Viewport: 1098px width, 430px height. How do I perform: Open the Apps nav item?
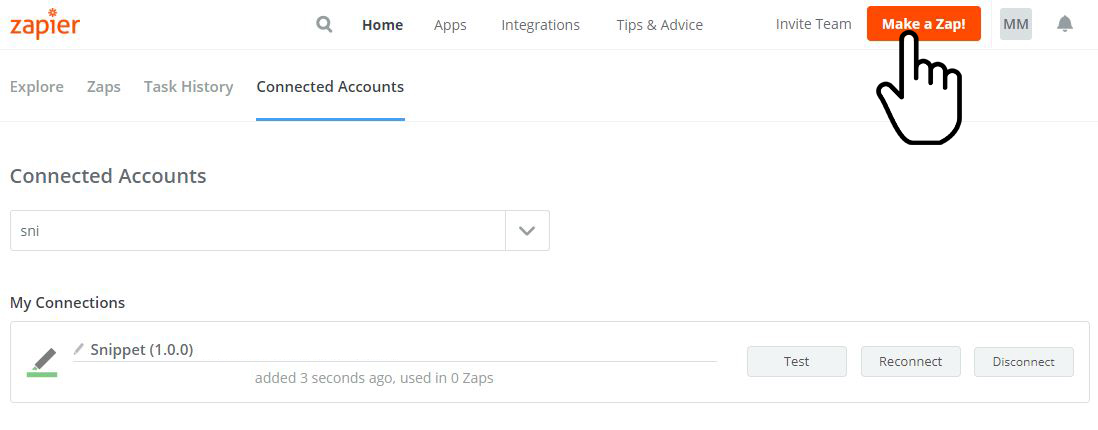click(450, 25)
